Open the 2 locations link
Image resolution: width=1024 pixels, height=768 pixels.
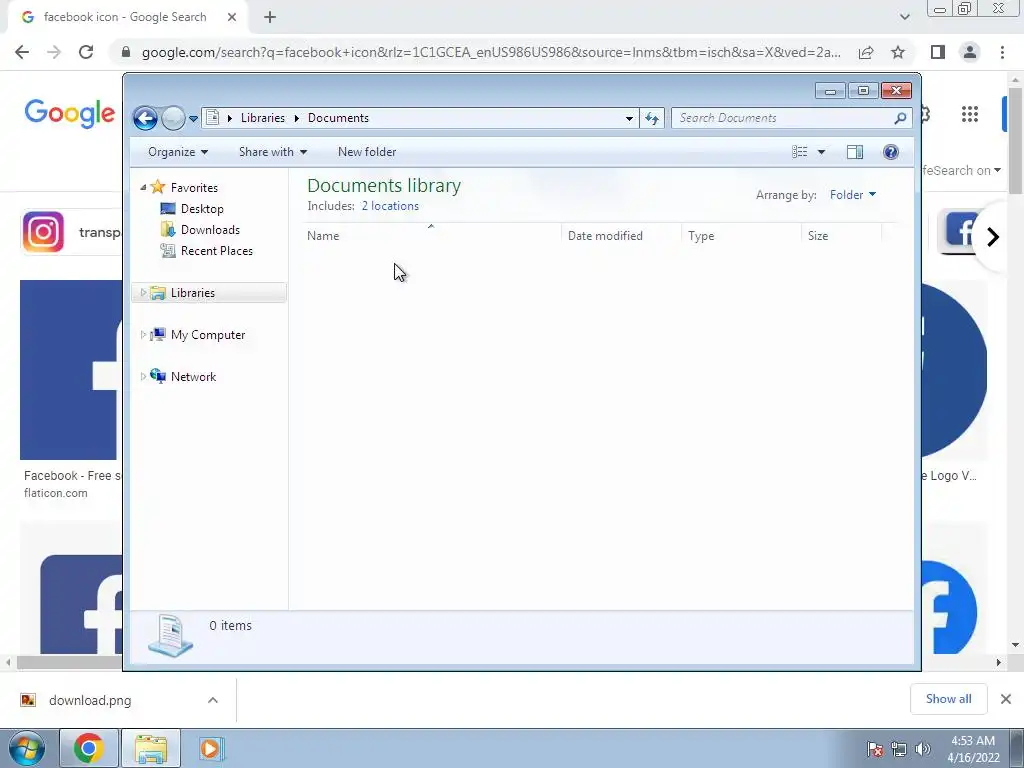point(390,206)
